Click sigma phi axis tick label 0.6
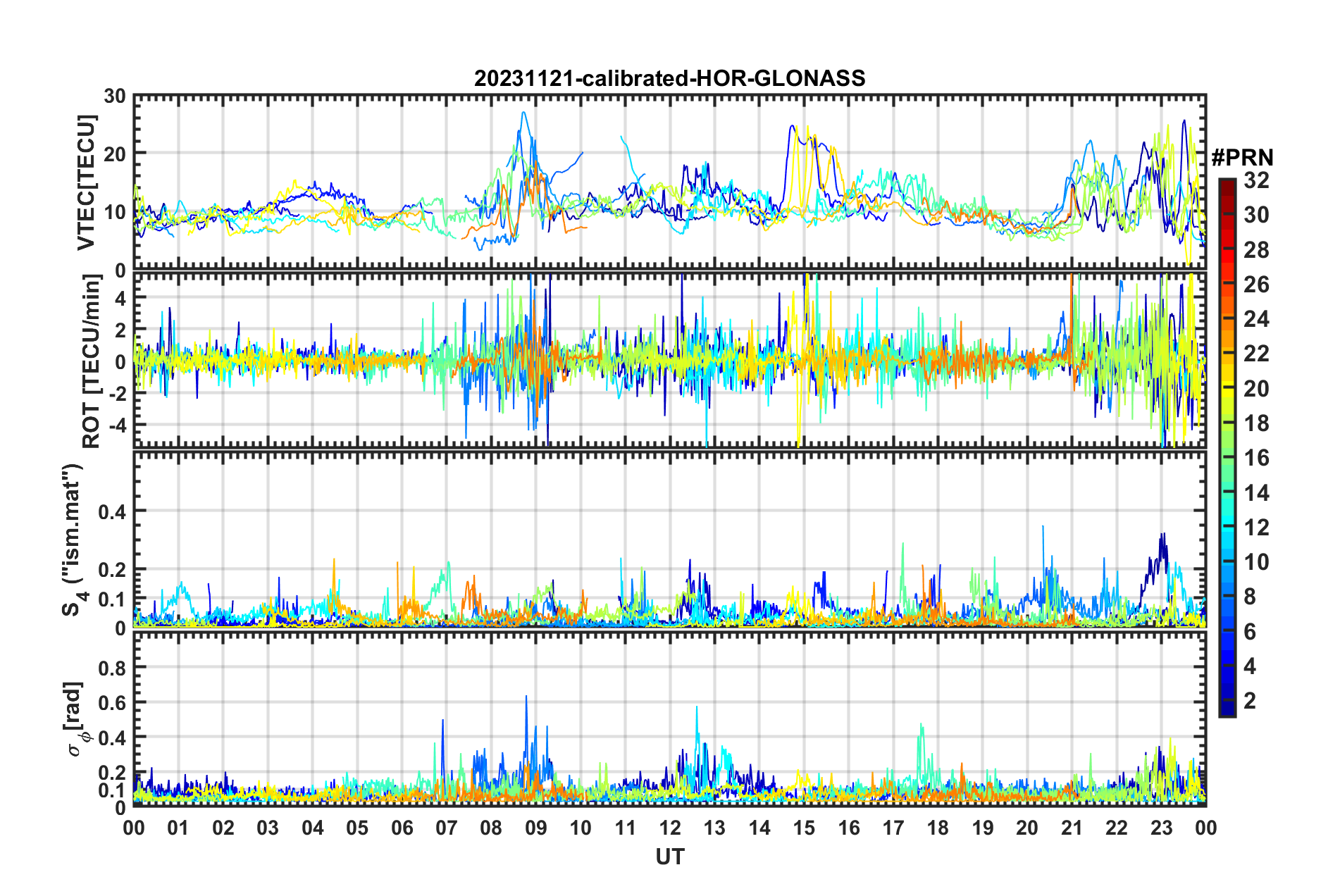Screen dimensions: 1340x896 point(111,702)
